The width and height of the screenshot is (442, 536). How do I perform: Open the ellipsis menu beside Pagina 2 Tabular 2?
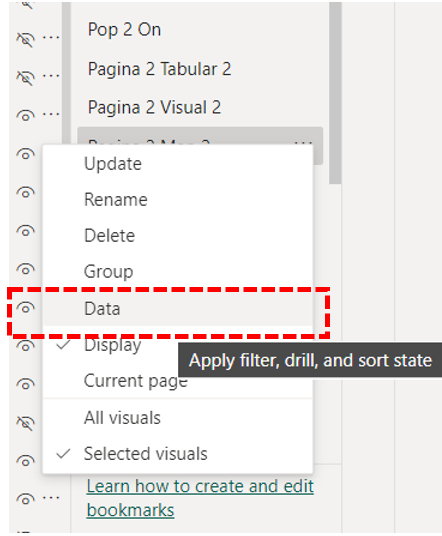tap(51, 75)
